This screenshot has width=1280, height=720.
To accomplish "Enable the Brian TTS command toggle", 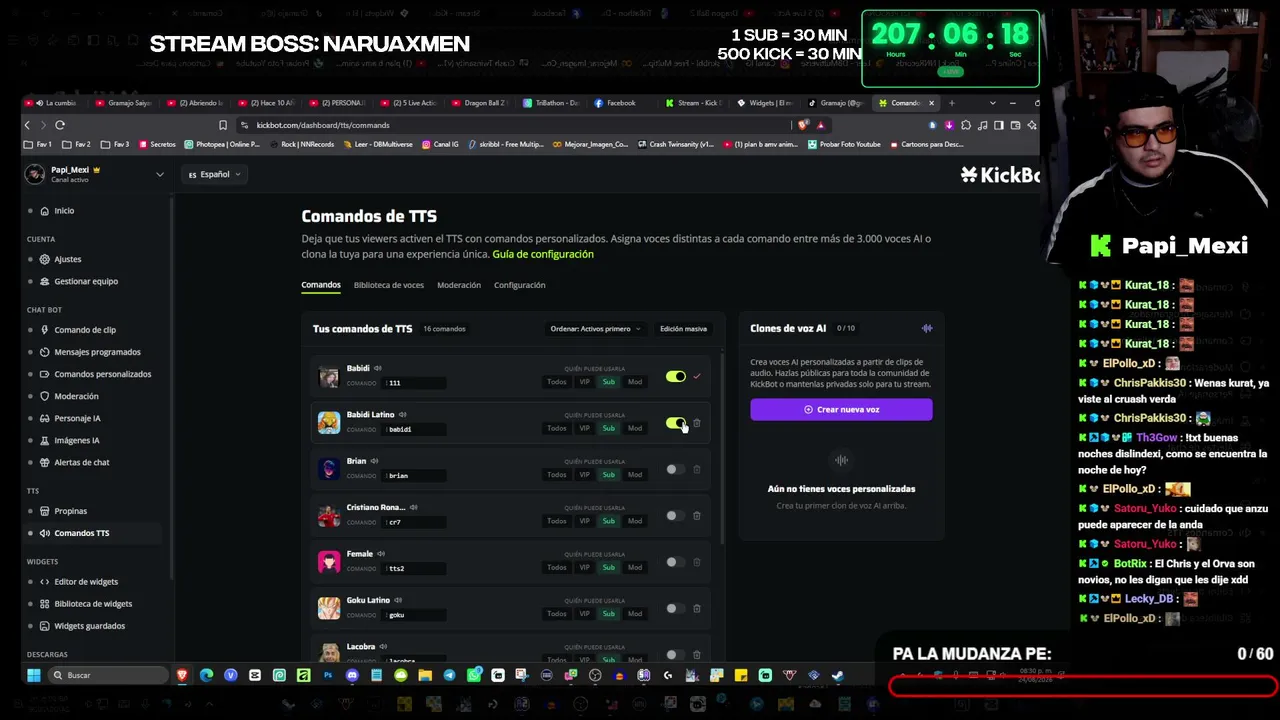I will 676,469.
